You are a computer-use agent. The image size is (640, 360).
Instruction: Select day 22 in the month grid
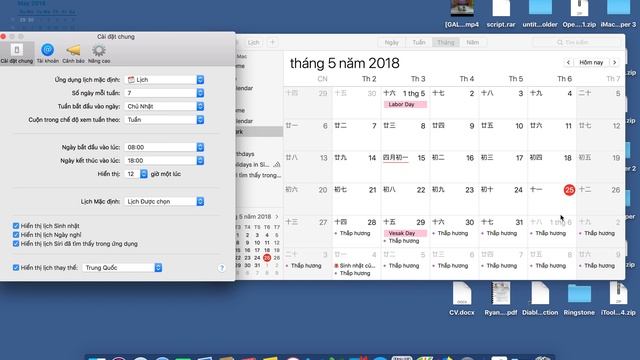coord(421,190)
